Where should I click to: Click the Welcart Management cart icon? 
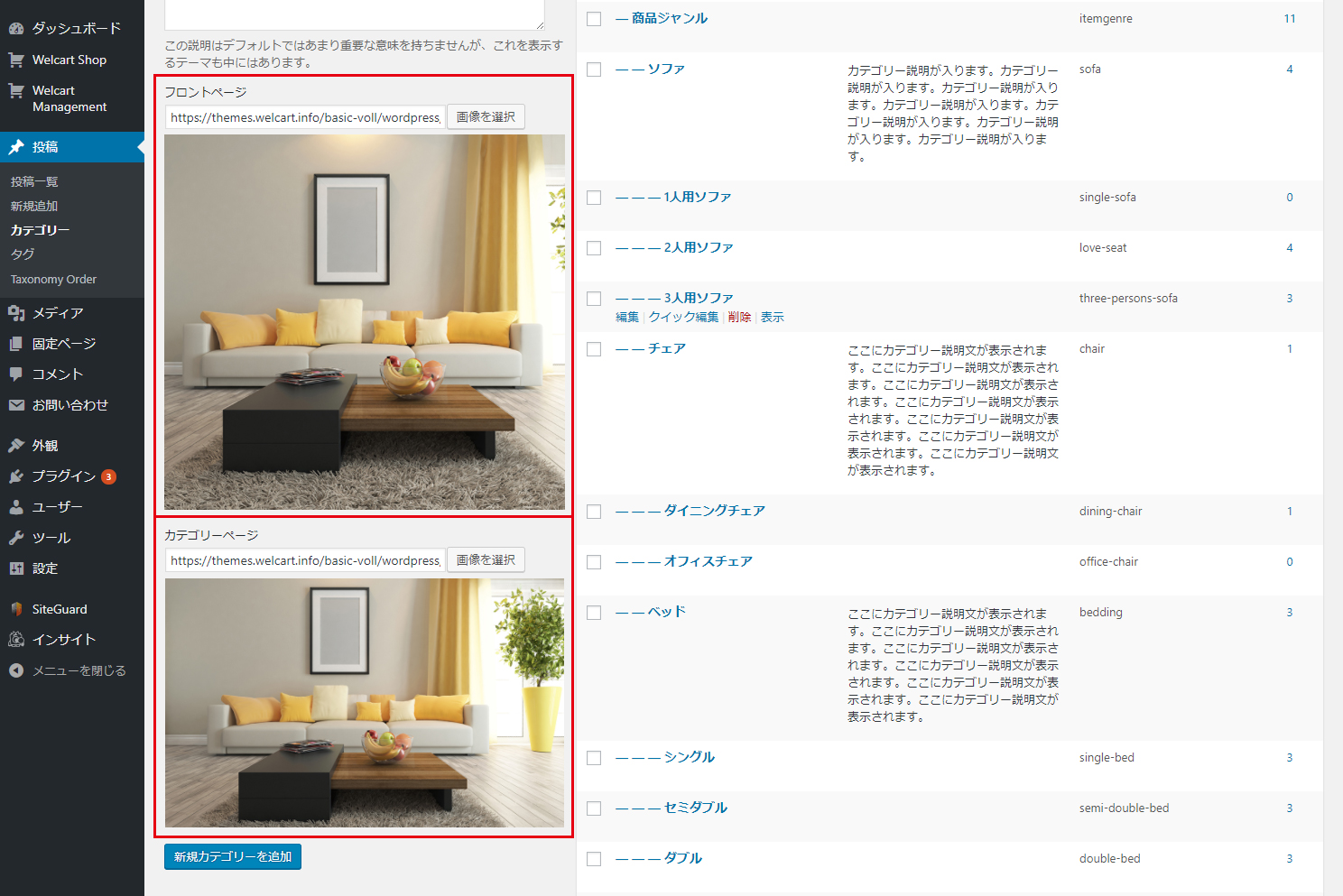[x=16, y=90]
